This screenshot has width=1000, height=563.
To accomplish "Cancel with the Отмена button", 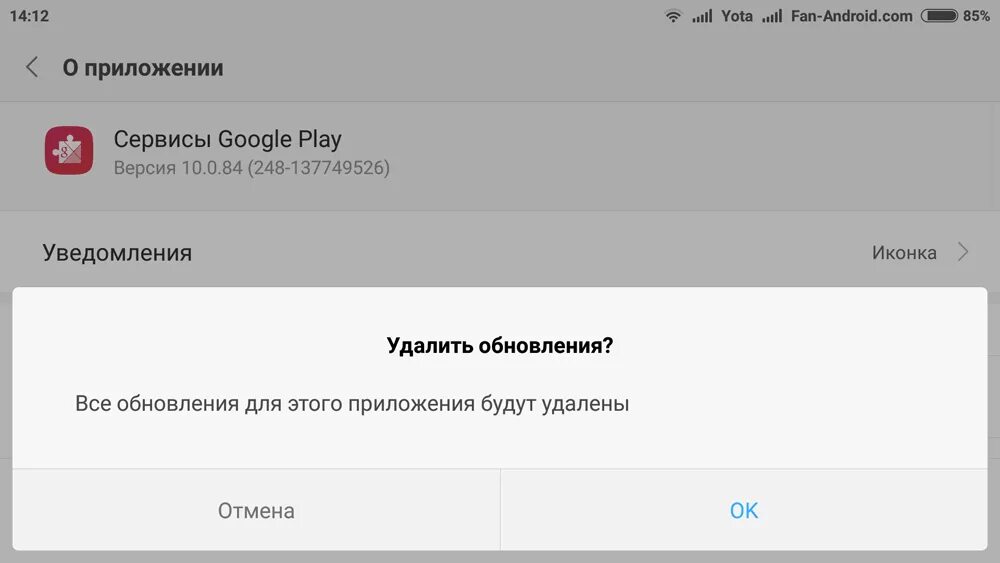I will click(x=256, y=510).
